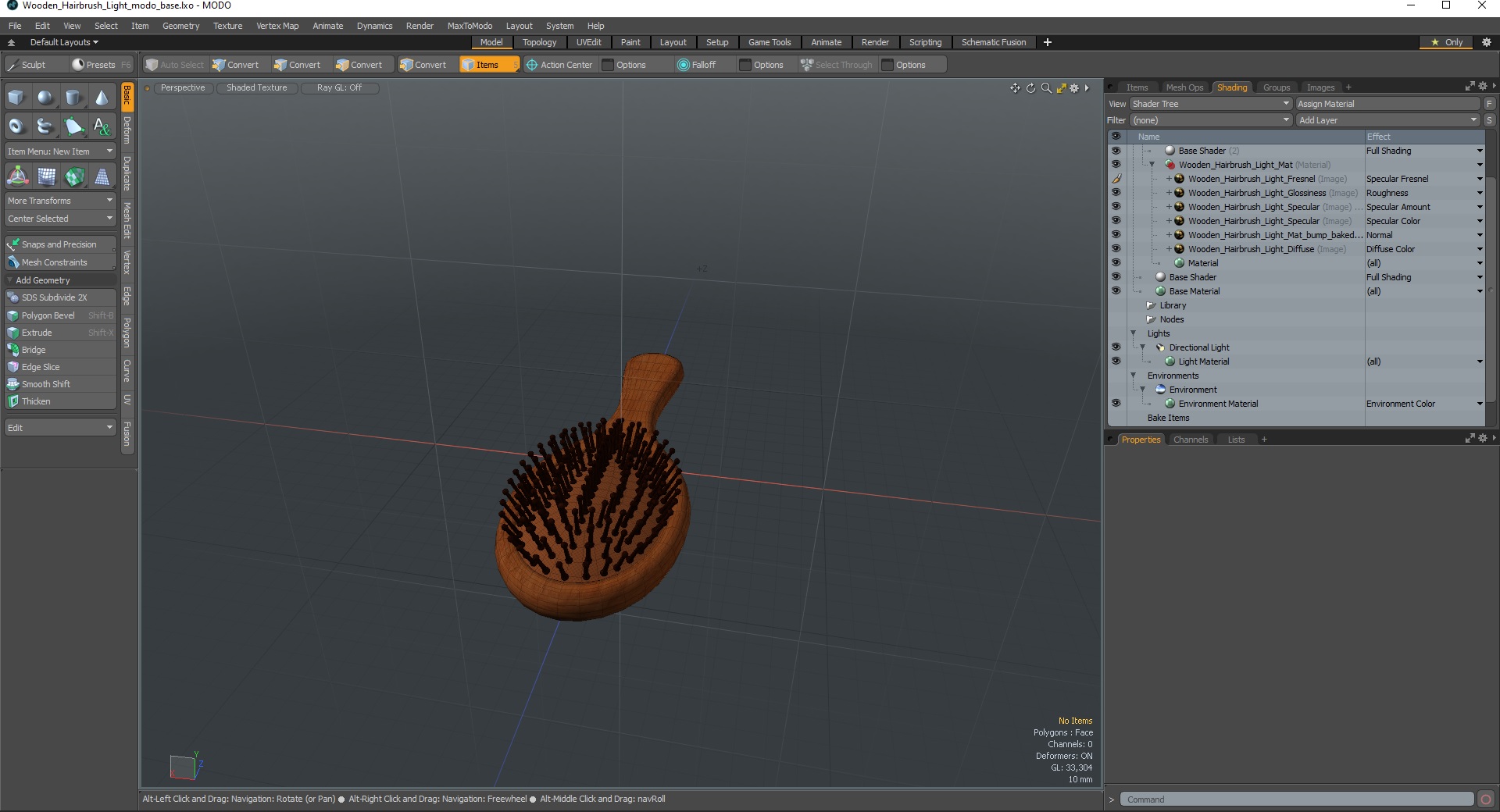Screen dimensions: 1500x812
Task: Select the Cone primitive tool
Action: [102, 98]
